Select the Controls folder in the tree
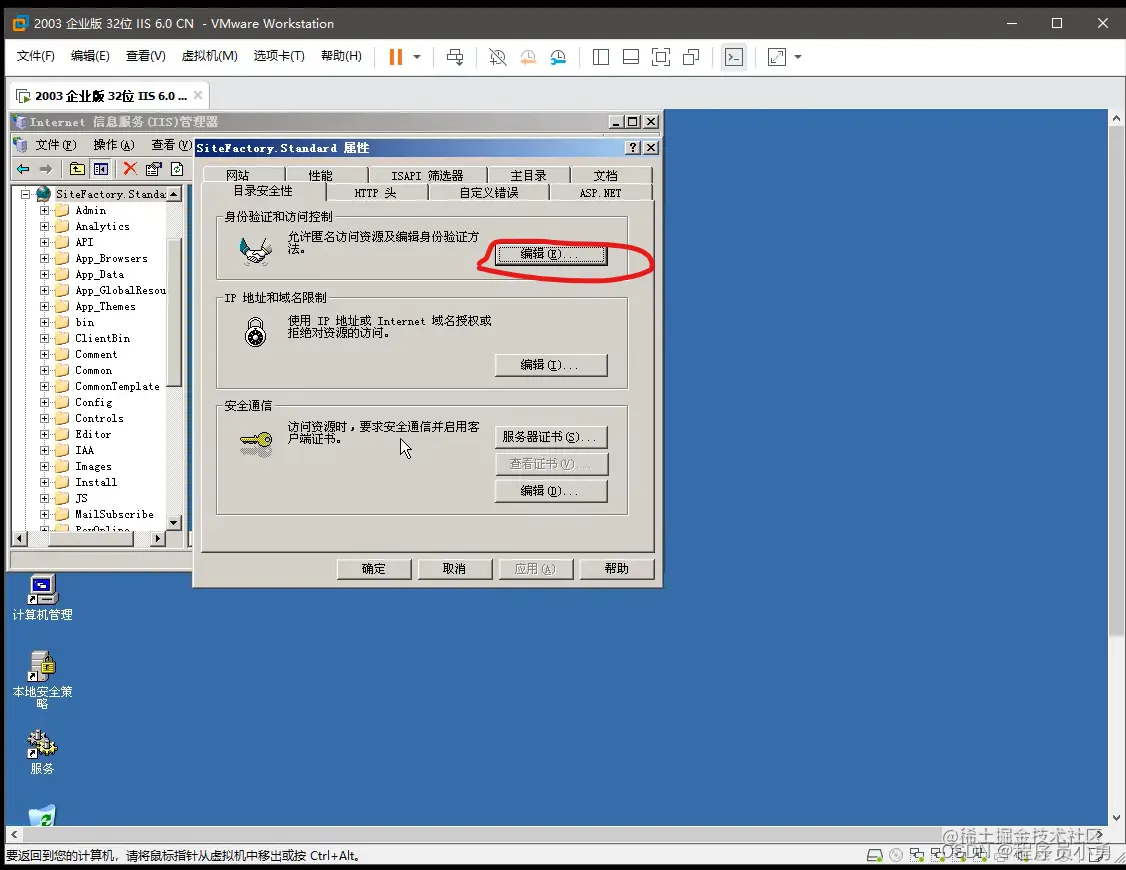The width and height of the screenshot is (1126, 870). (x=99, y=418)
